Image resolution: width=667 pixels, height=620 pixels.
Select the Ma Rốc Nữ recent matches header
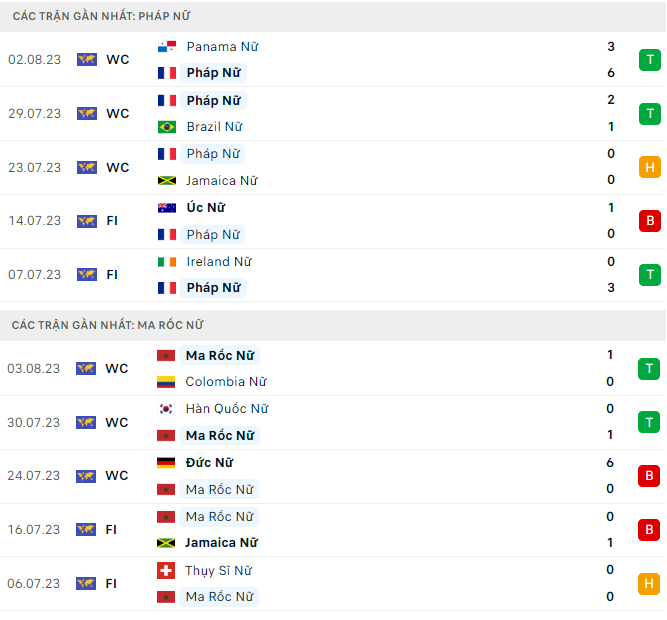pyautogui.click(x=108, y=325)
